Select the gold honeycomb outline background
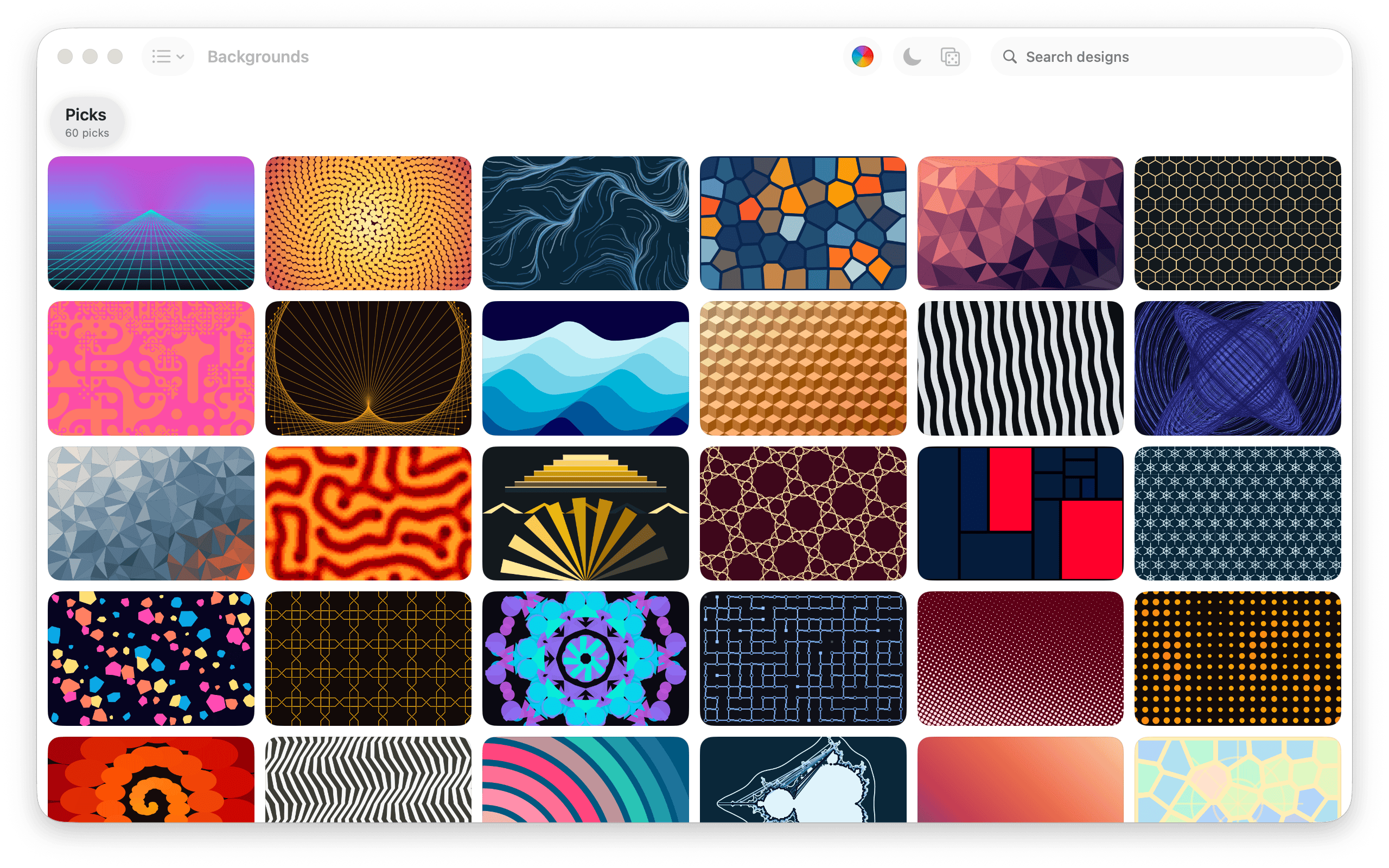Screen dimensions: 1389x868 [1238, 223]
